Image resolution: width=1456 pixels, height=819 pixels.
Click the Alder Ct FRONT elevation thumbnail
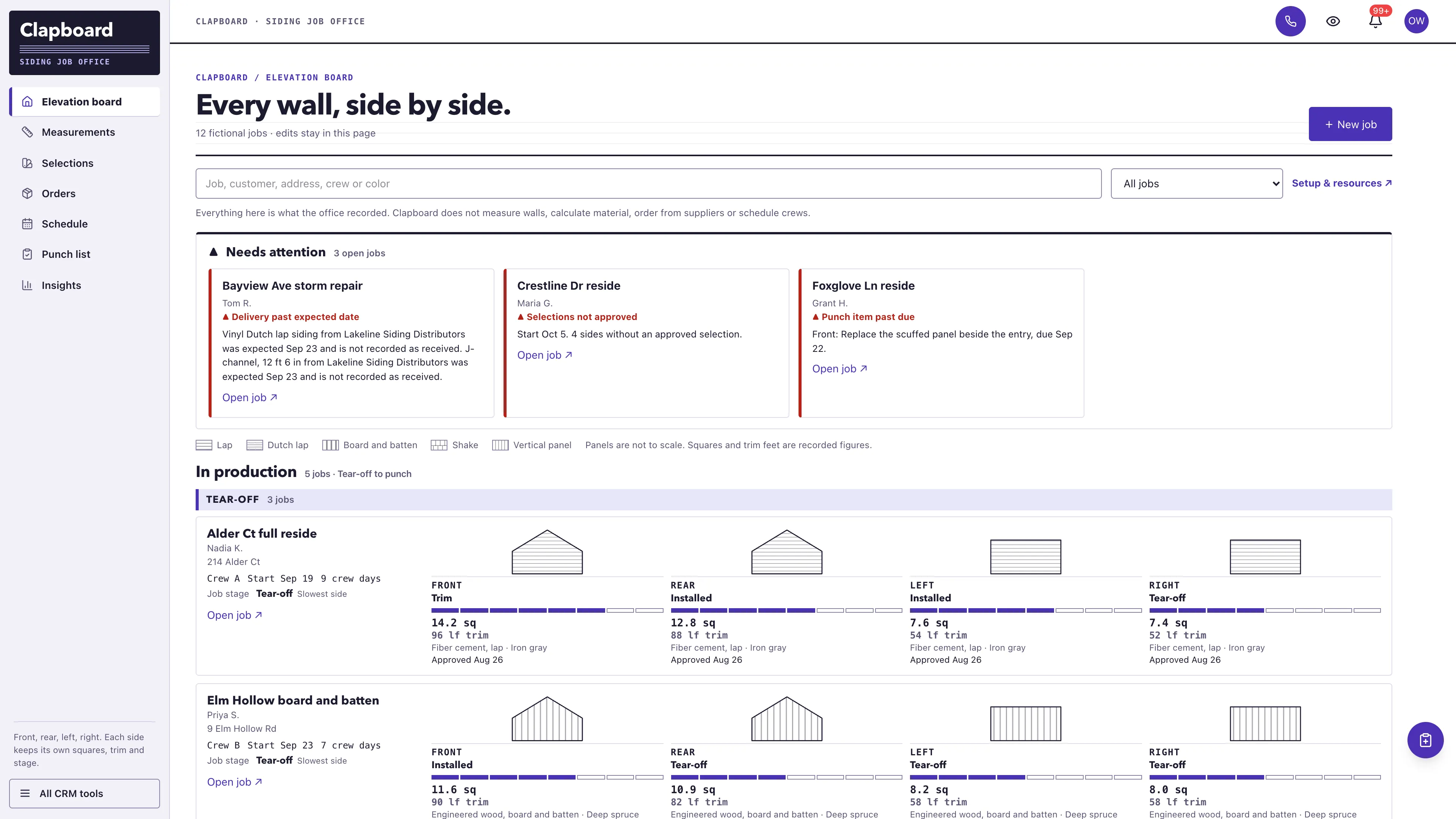(x=547, y=552)
